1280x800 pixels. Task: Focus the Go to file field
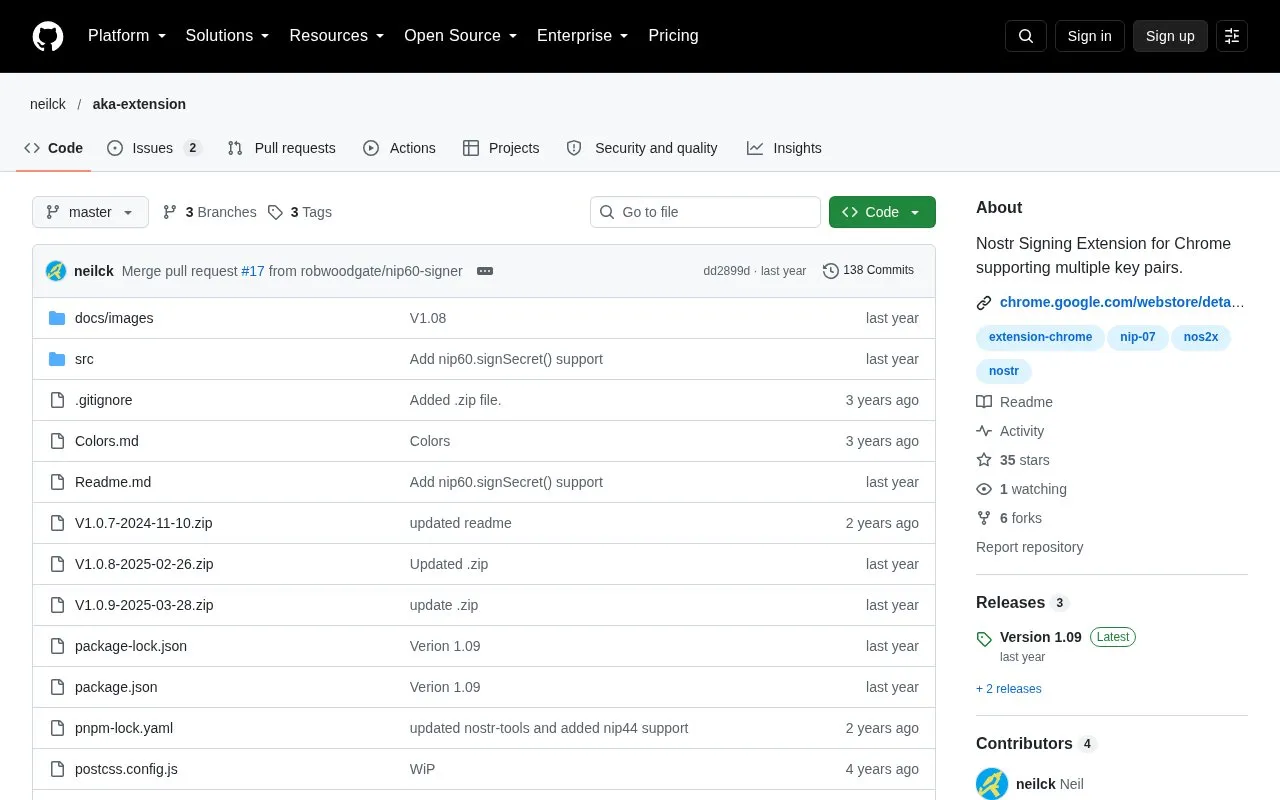[705, 212]
